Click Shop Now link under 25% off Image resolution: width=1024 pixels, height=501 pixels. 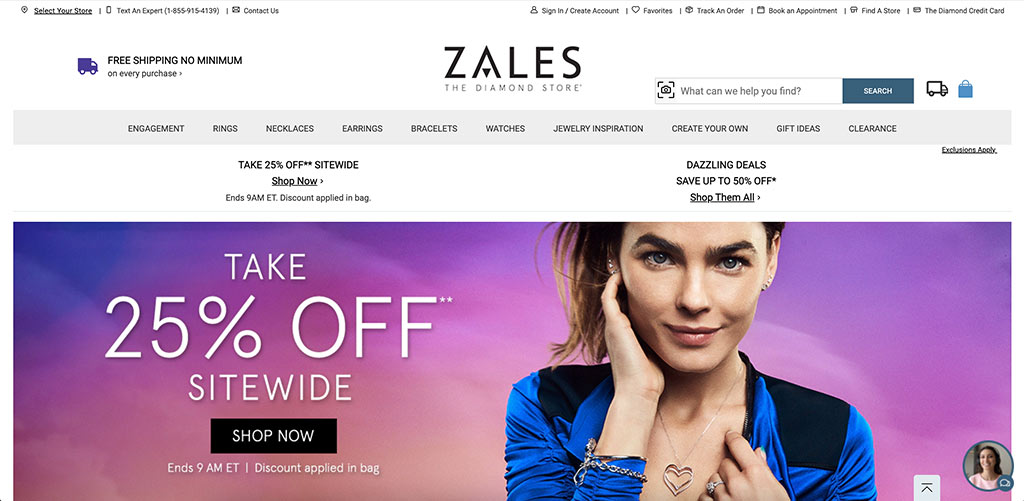(298, 181)
